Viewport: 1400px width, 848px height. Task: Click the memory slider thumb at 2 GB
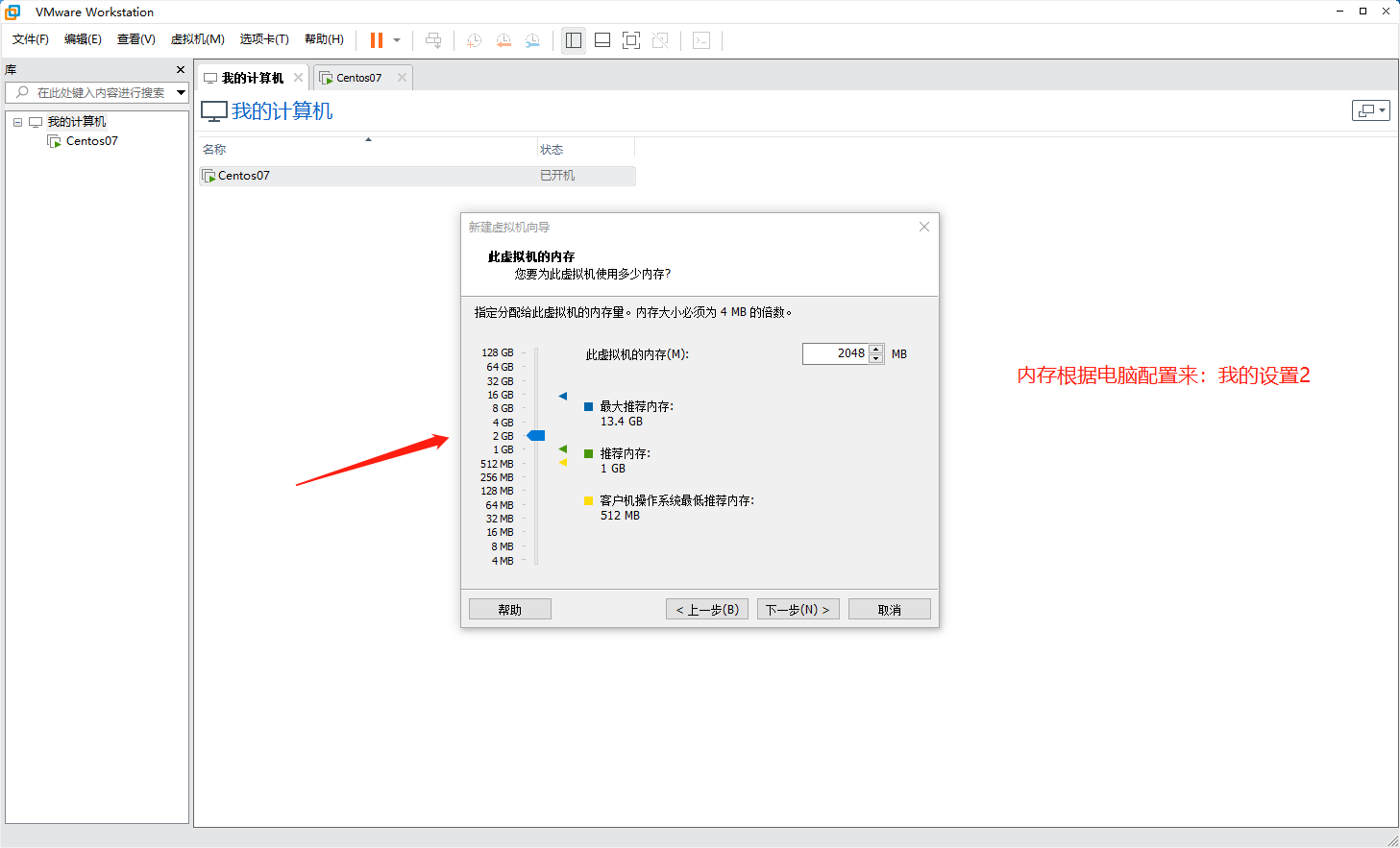point(536,436)
